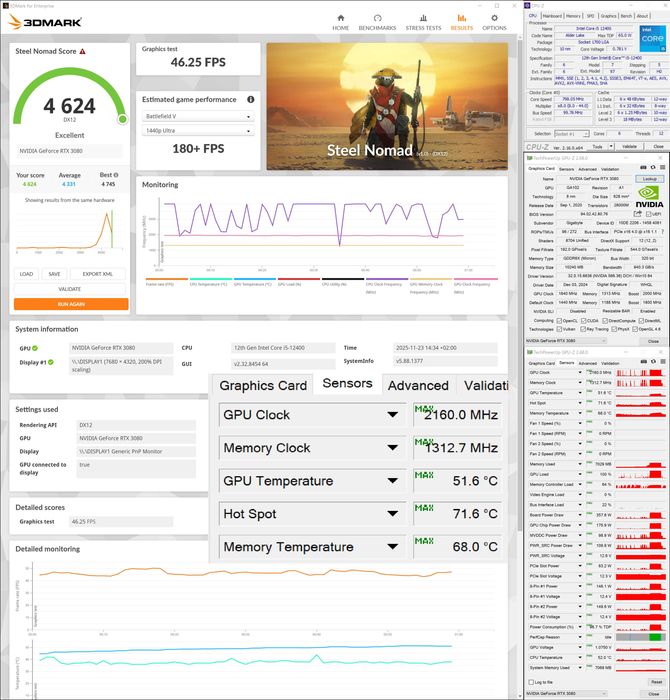Open the hamburger menu in GPU-Z Sensors window
Image resolution: width=670 pixels, height=700 pixels.
[662, 362]
